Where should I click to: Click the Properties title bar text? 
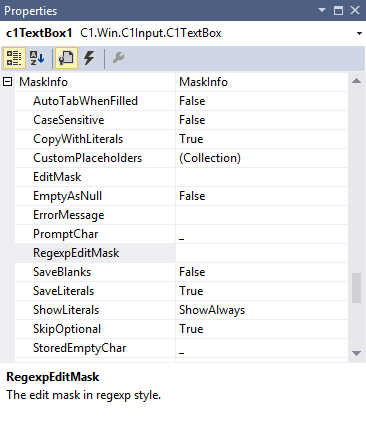click(x=31, y=11)
